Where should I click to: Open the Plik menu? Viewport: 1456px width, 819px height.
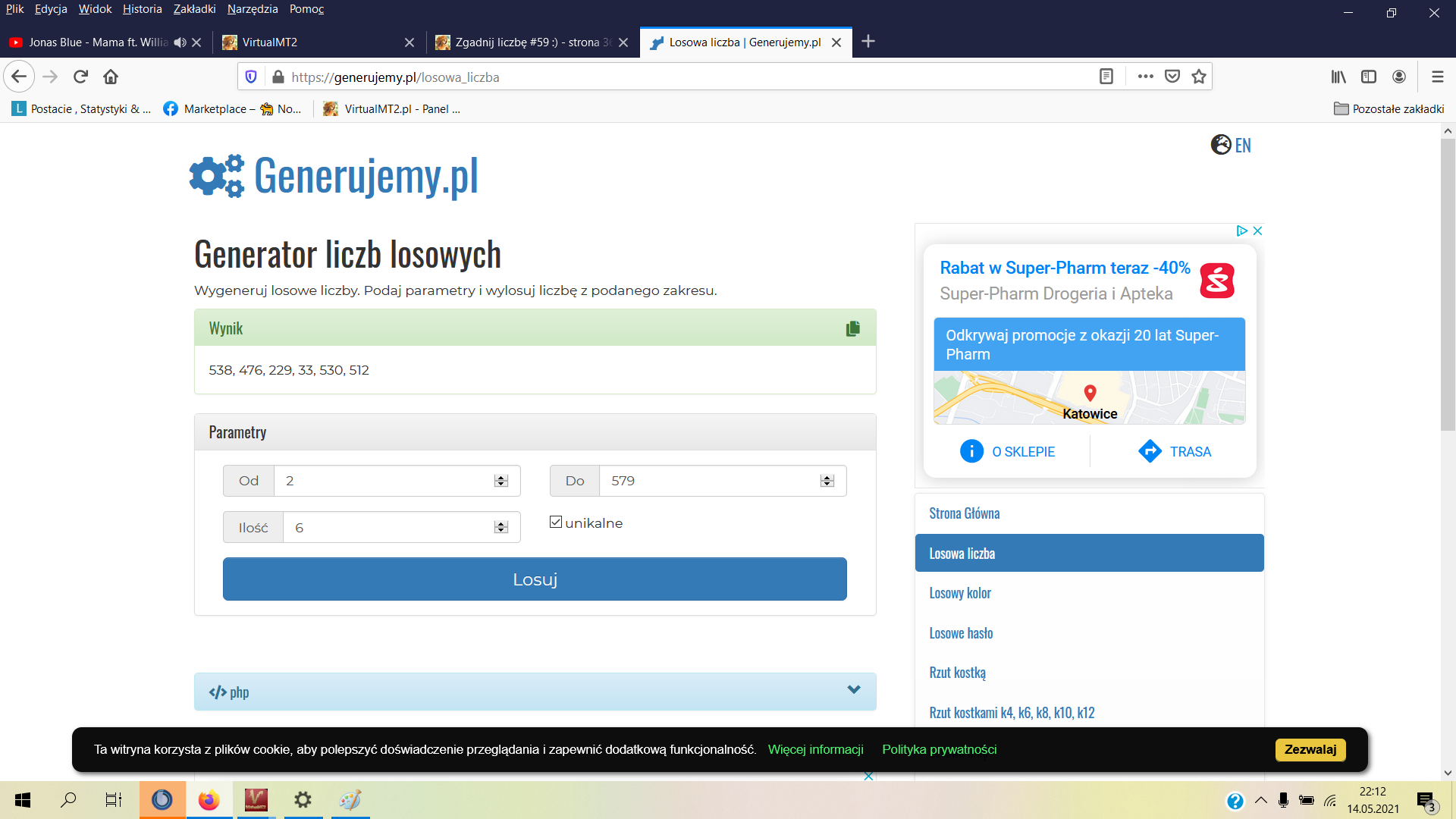14,9
